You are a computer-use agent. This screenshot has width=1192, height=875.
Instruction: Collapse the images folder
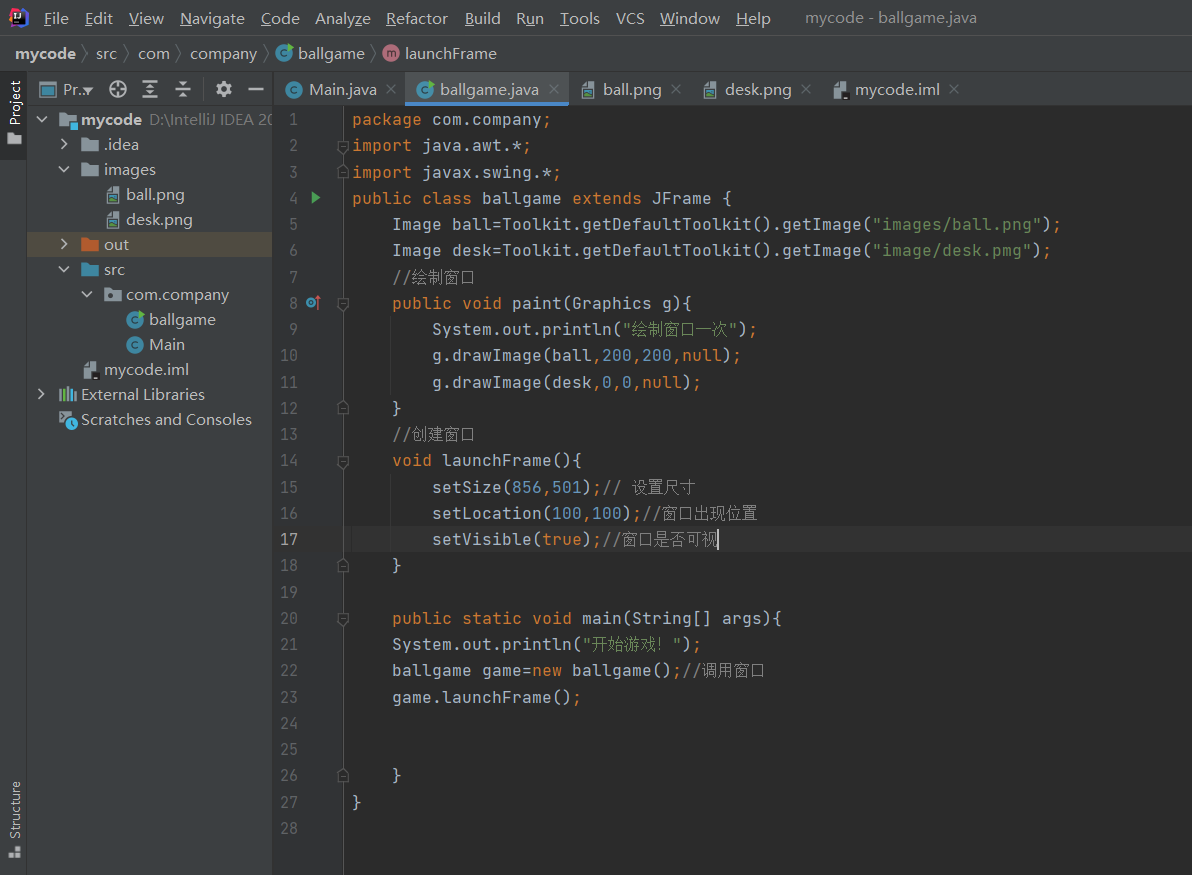click(65, 169)
